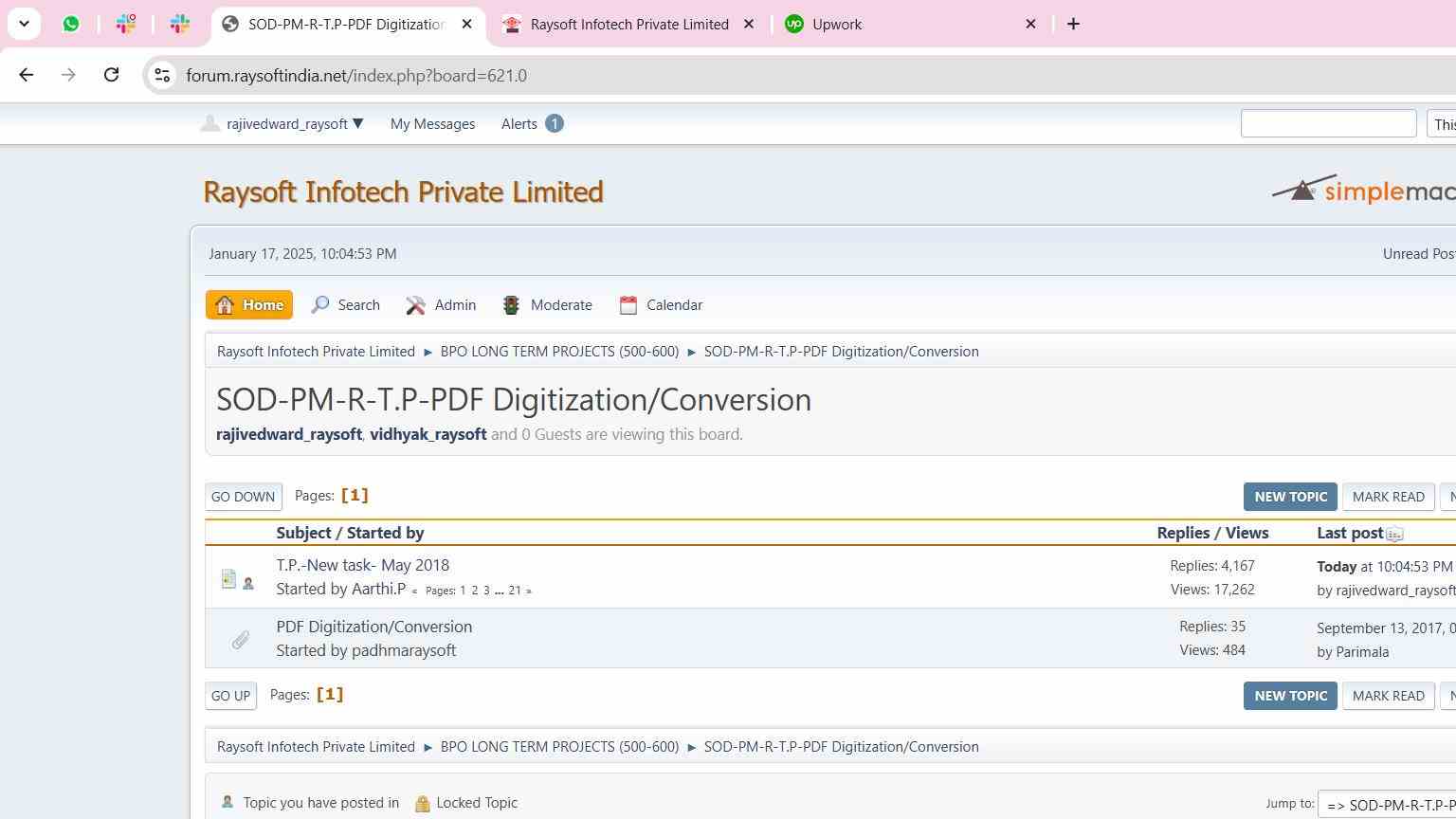
Task: Switch to the Upwork tab
Action: point(837,24)
